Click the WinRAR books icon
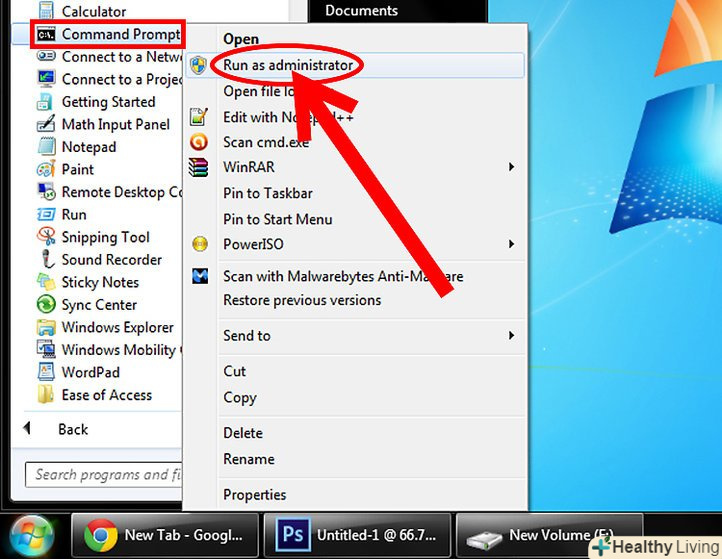 (198, 167)
